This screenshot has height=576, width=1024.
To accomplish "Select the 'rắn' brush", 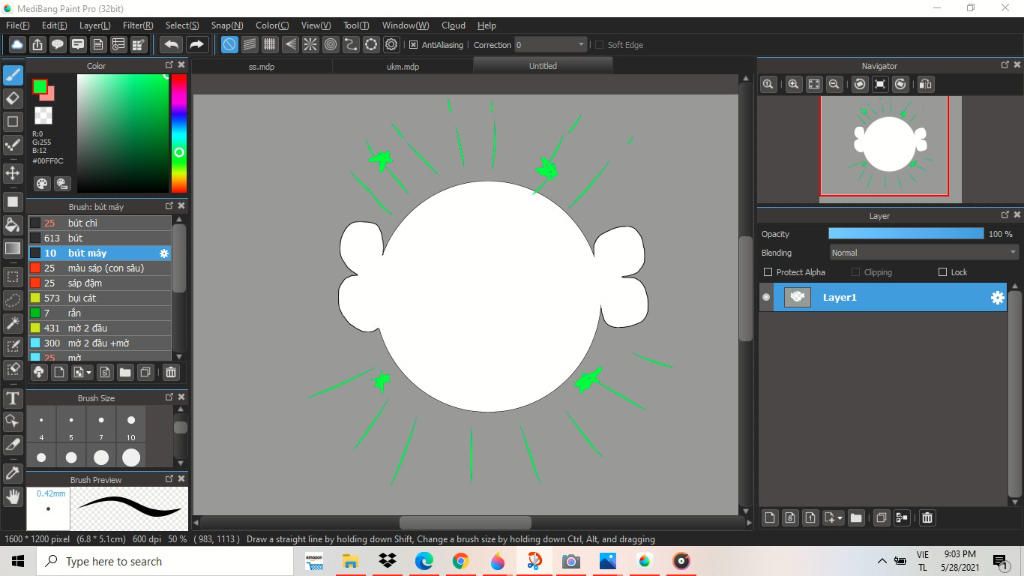I will pyautogui.click(x=100, y=313).
